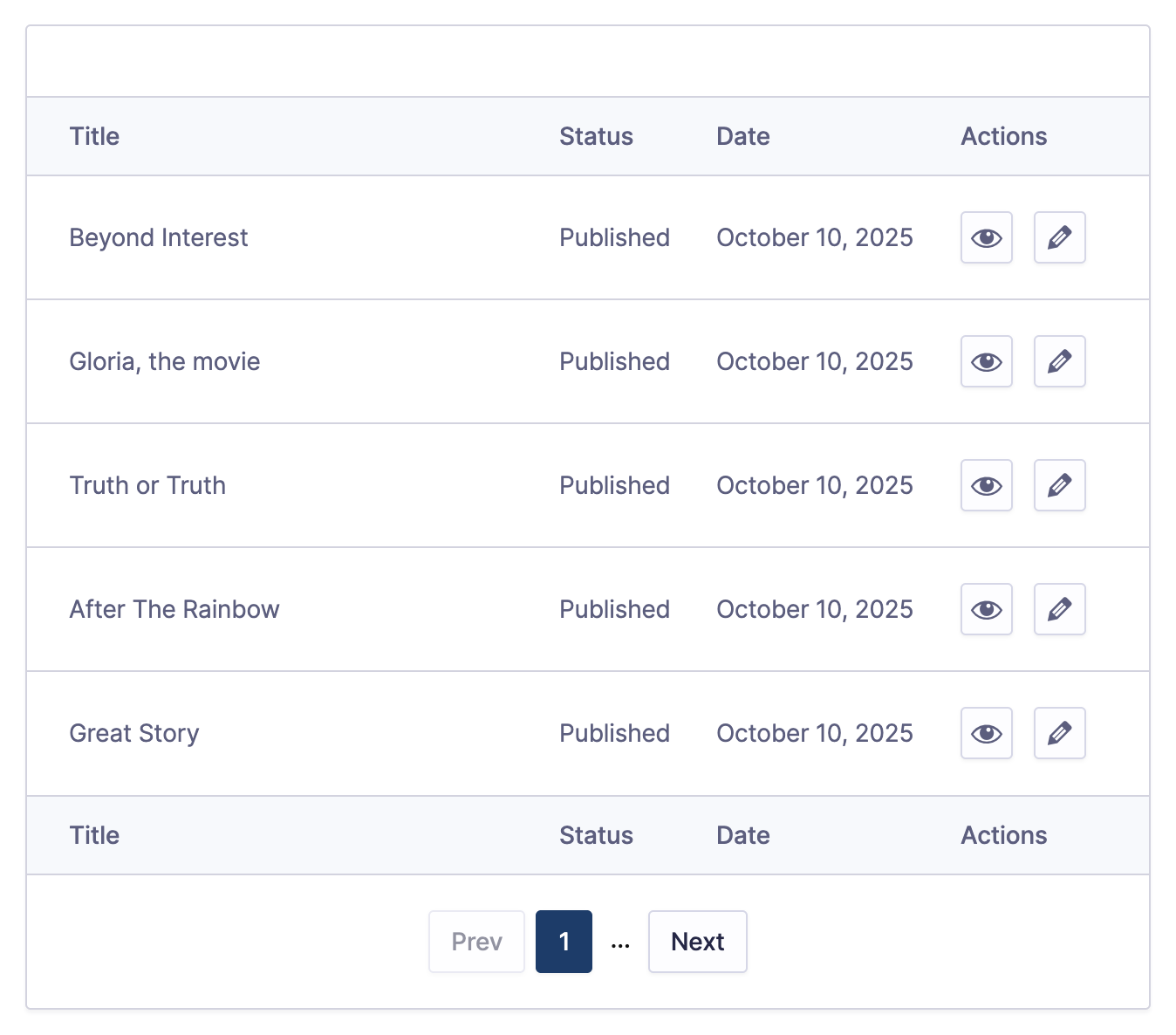Edit Beyond Interest using the pencil icon
Screen dimensions: 1176x1035
[x=1059, y=237]
